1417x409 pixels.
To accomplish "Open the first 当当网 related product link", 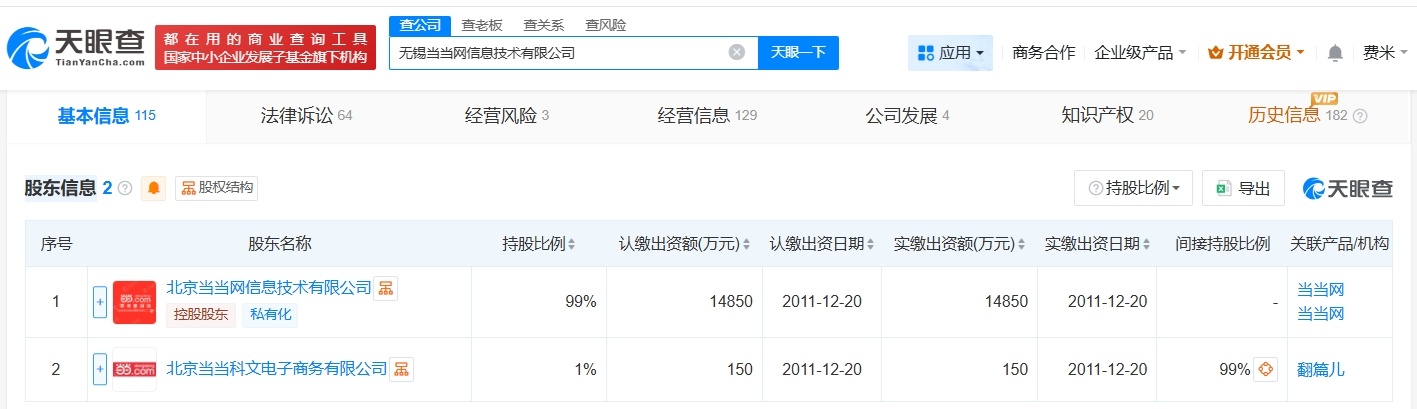I will 1321,290.
